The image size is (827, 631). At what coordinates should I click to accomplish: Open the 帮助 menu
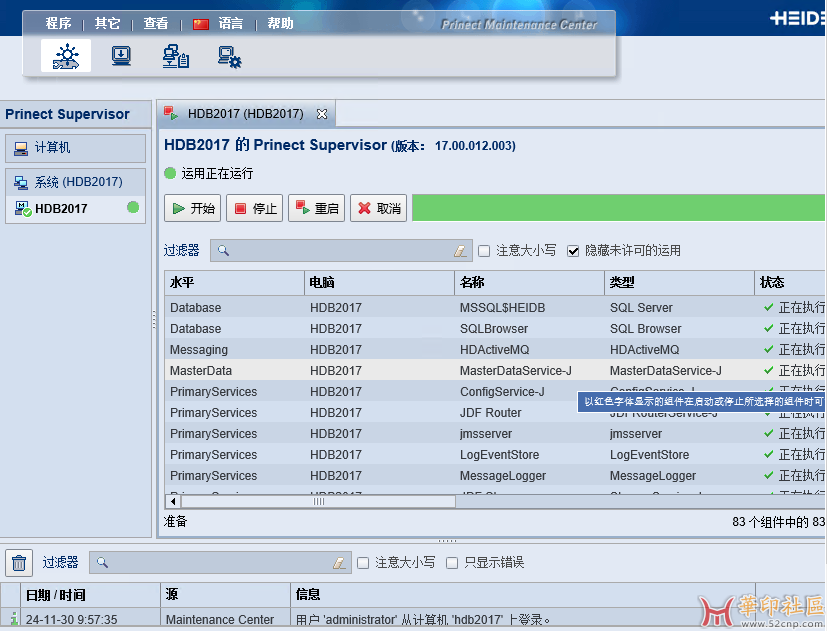click(280, 24)
